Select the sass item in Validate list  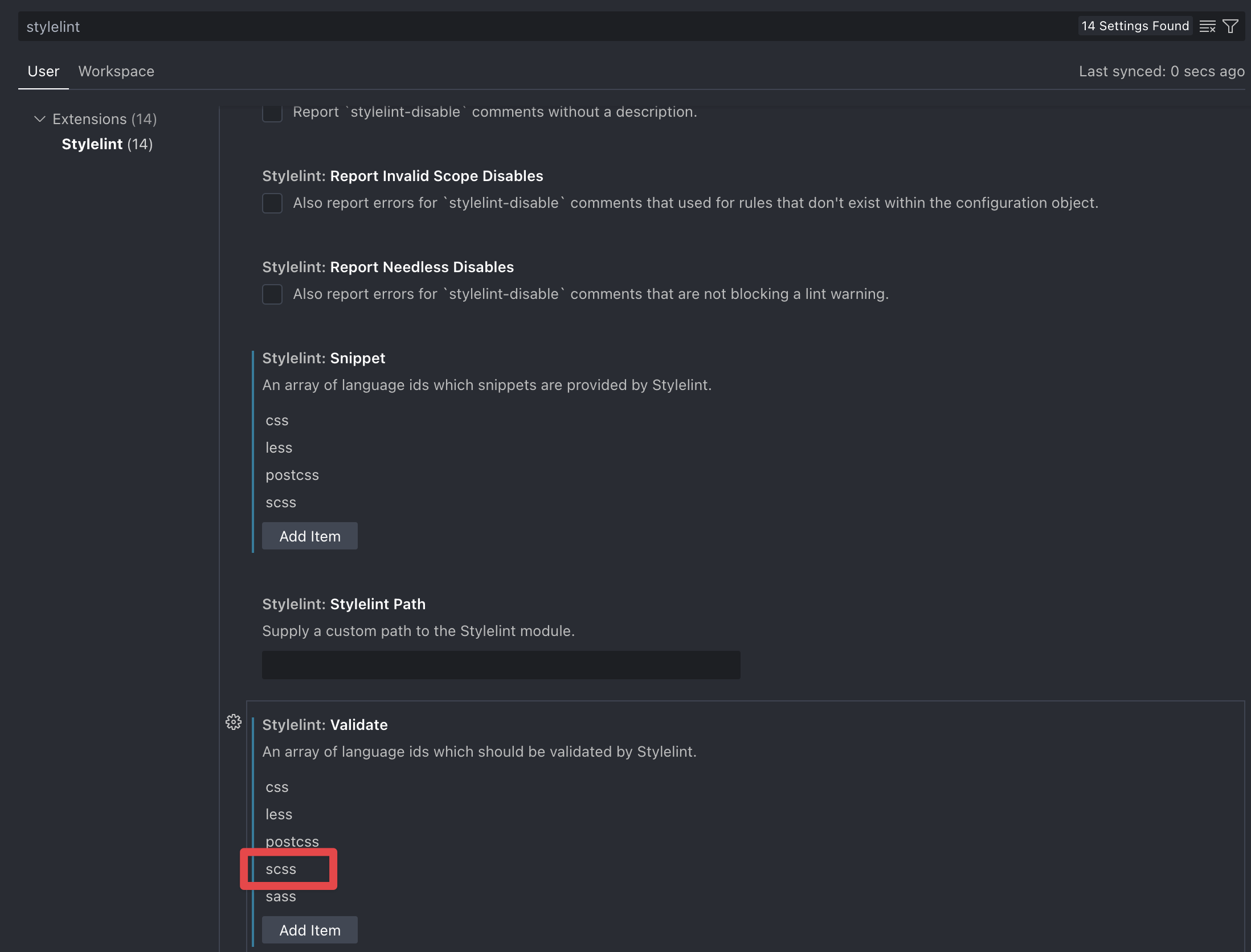(281, 897)
